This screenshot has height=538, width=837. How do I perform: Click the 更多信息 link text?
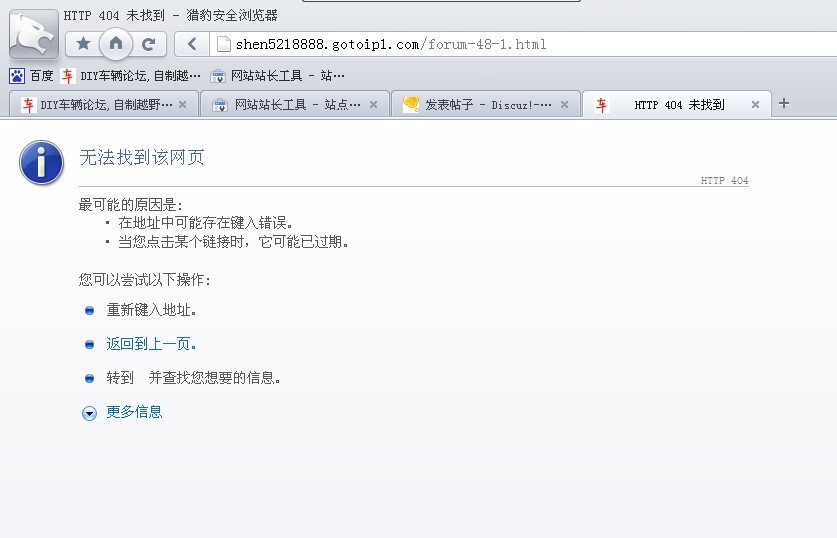pos(134,412)
